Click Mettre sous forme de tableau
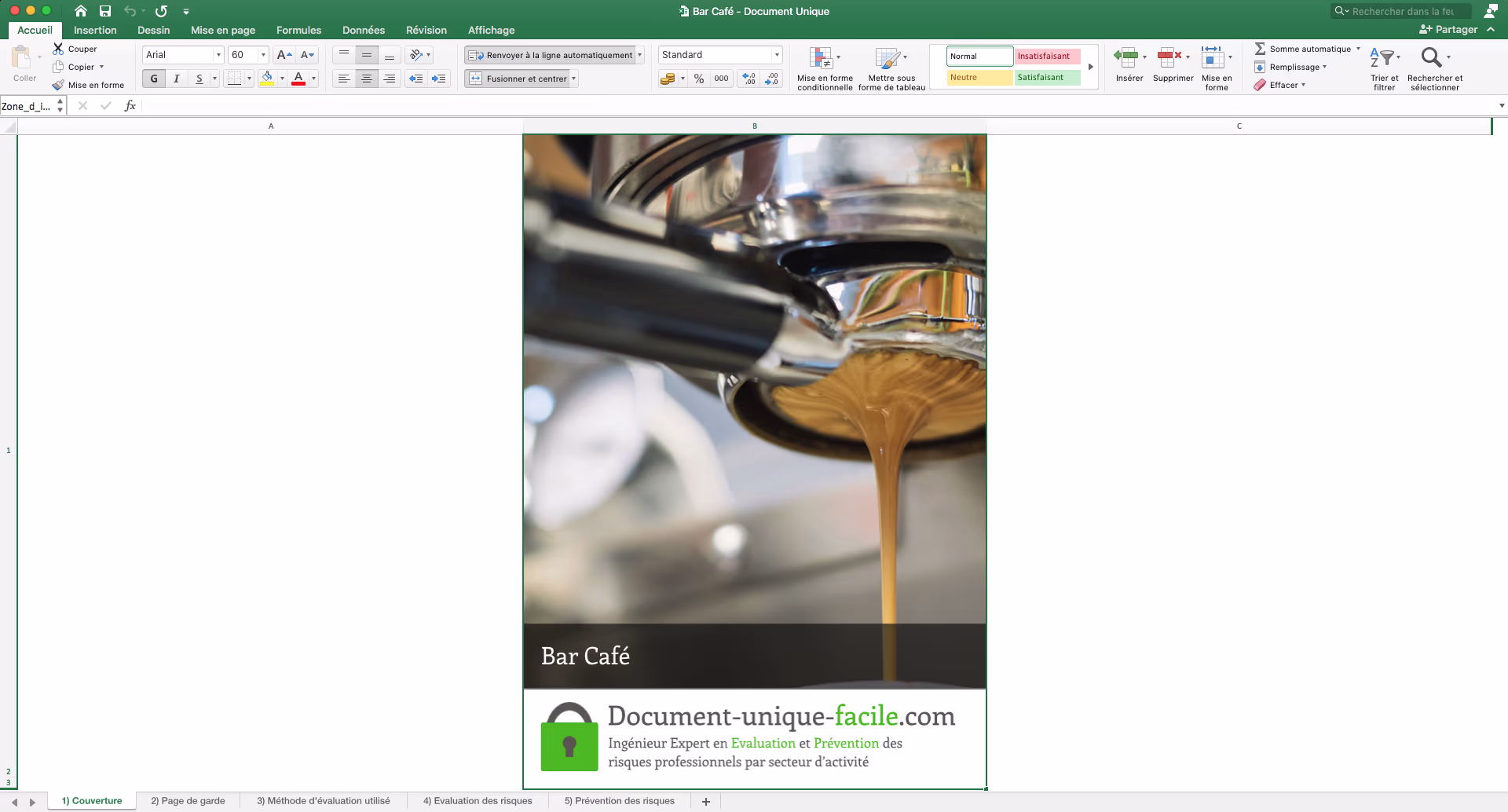 click(891, 68)
